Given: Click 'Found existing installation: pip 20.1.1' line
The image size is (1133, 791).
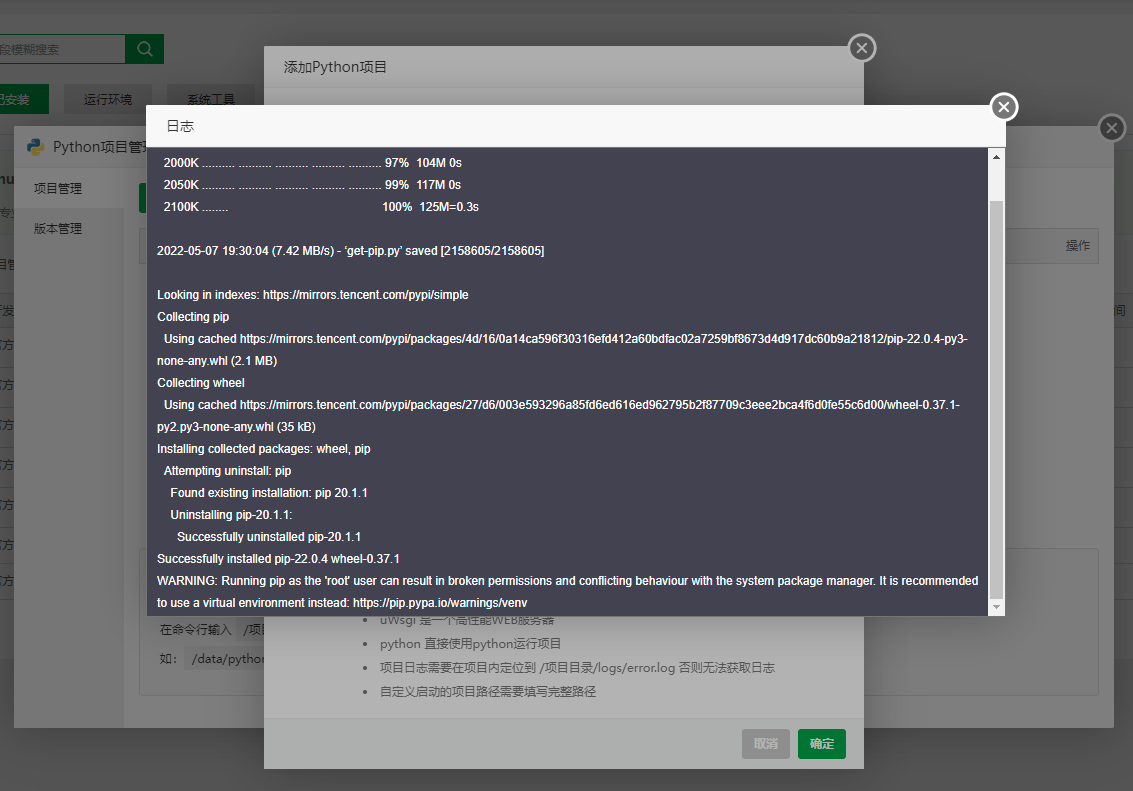Looking at the screenshot, I should click(x=269, y=493).
